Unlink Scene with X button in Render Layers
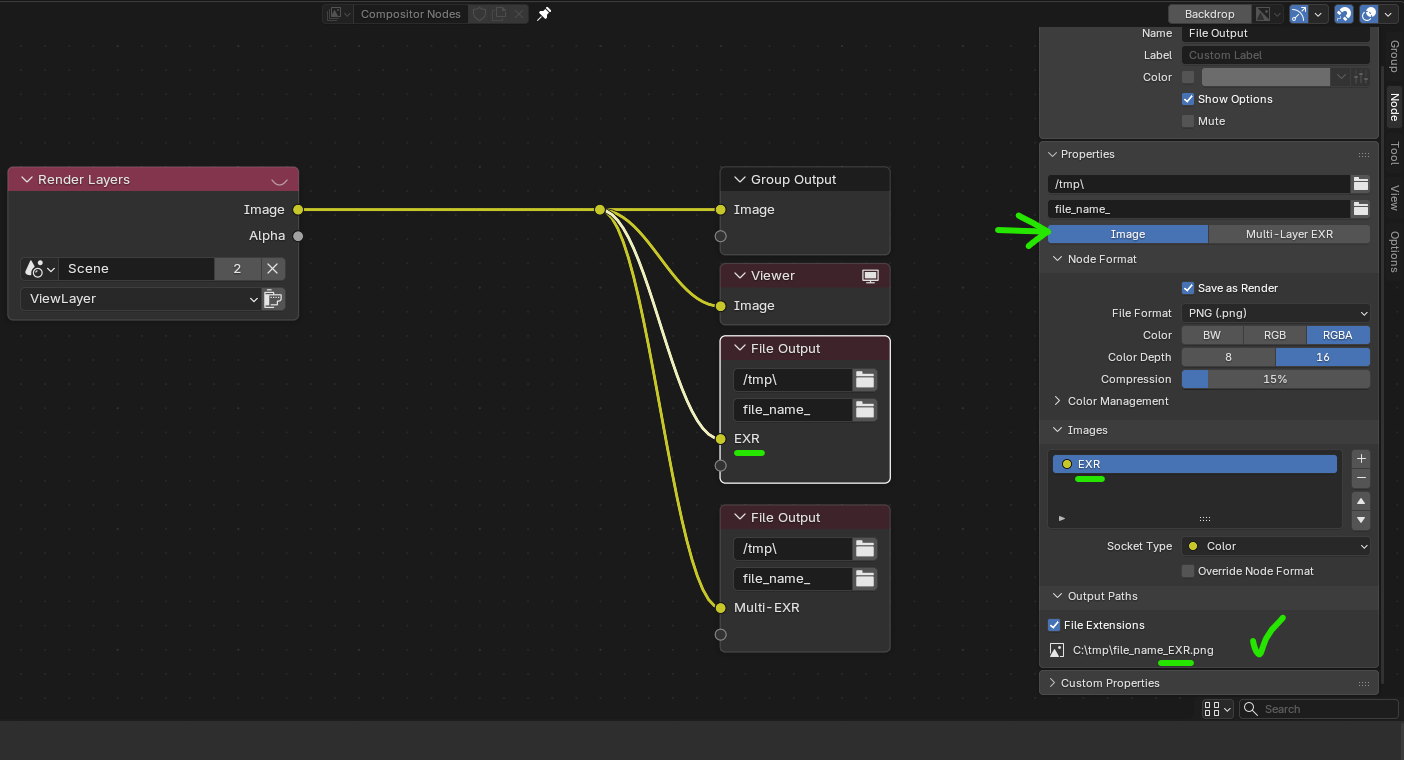Image resolution: width=1404 pixels, height=760 pixels. 272,269
